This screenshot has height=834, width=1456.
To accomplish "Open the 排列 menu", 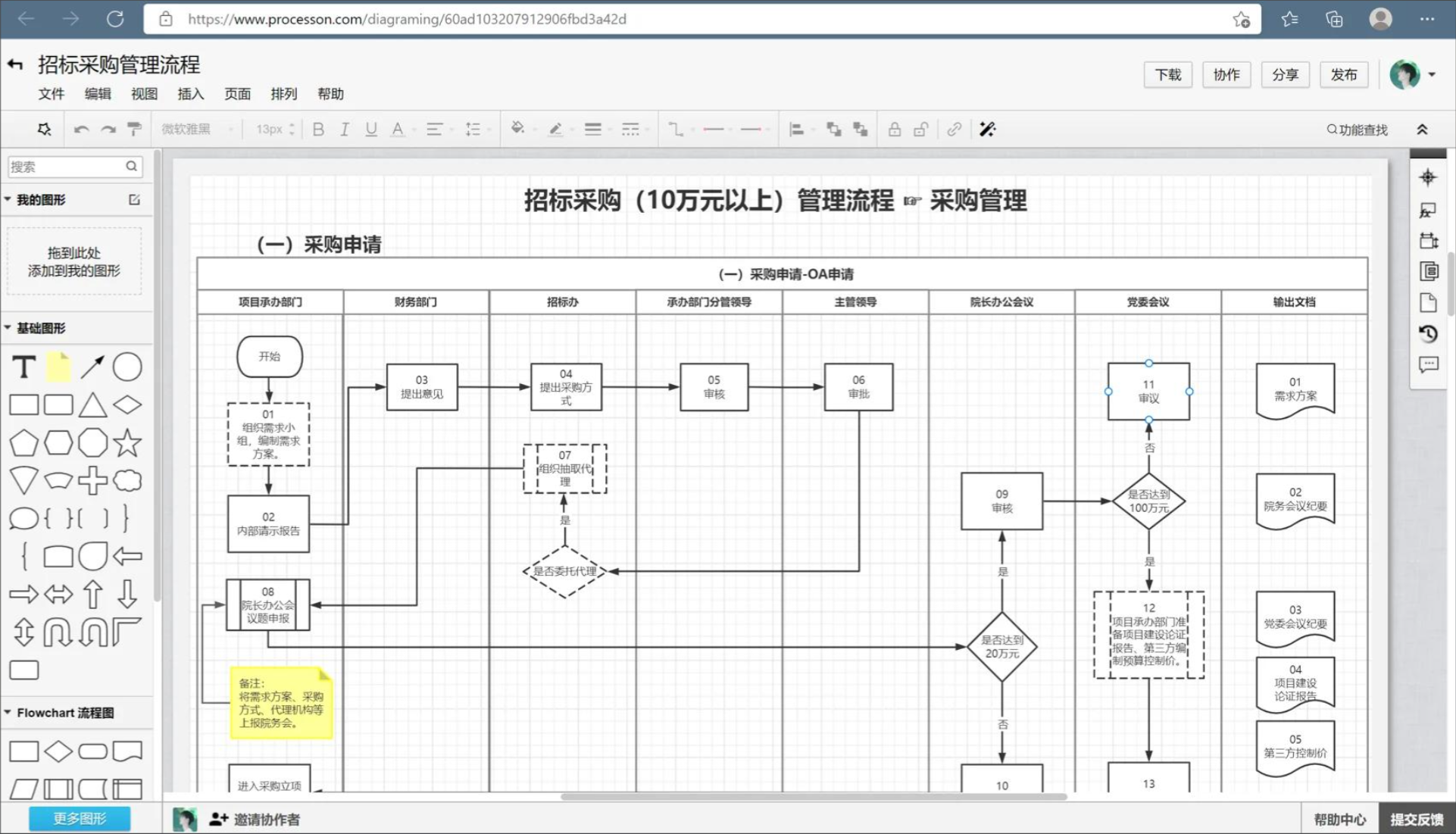I will (x=283, y=94).
